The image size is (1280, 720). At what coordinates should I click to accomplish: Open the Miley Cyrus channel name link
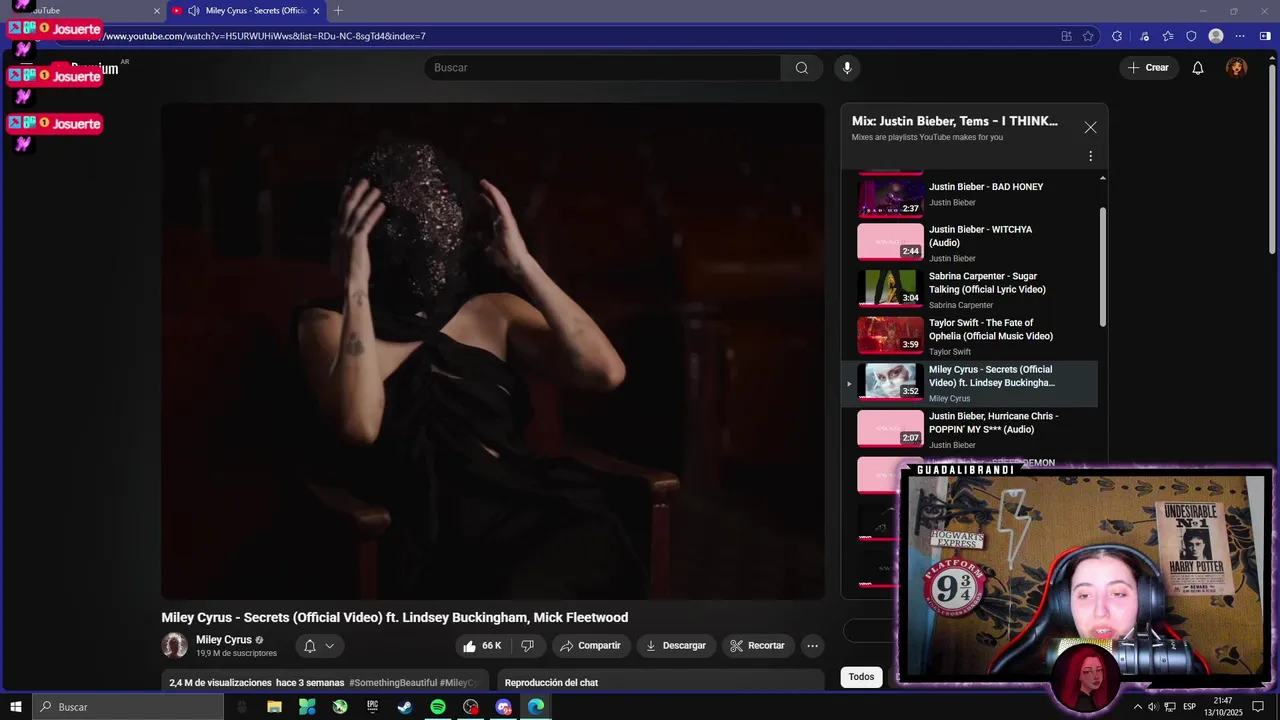point(224,640)
